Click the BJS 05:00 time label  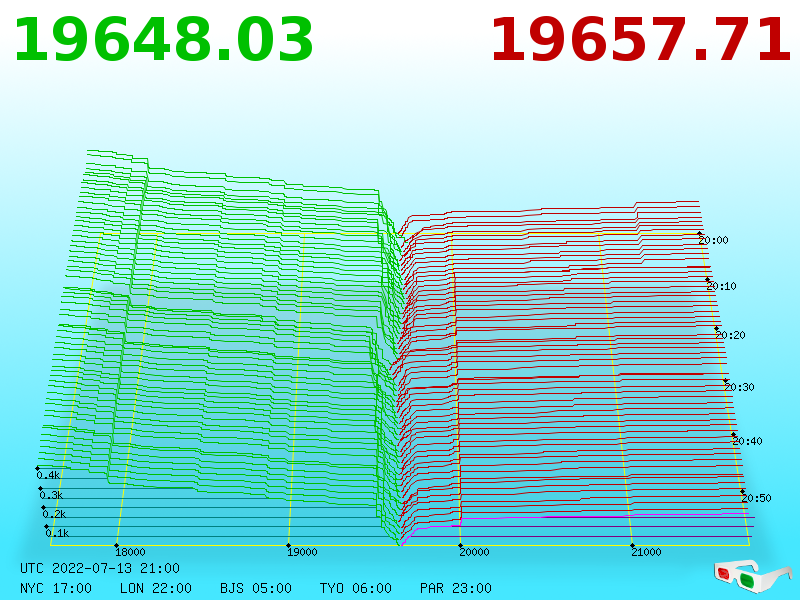256,588
